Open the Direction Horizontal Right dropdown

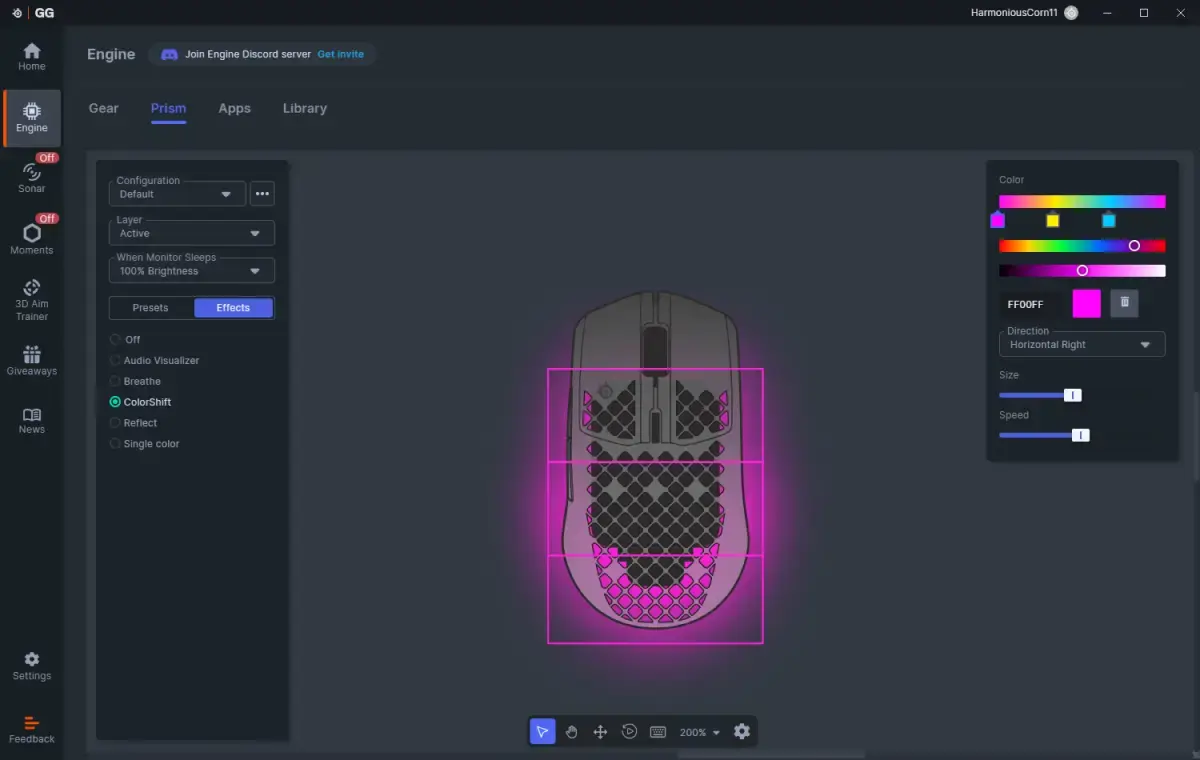(x=1082, y=344)
